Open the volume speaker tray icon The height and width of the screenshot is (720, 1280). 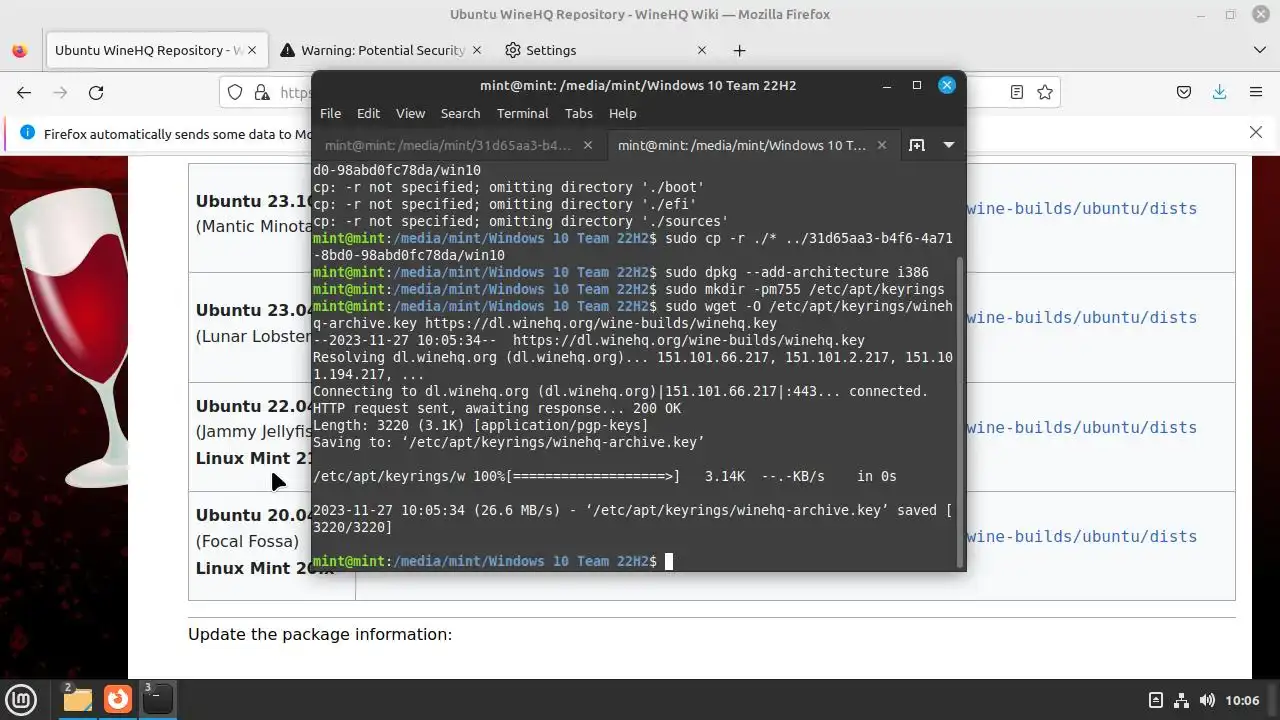pos(1207,700)
